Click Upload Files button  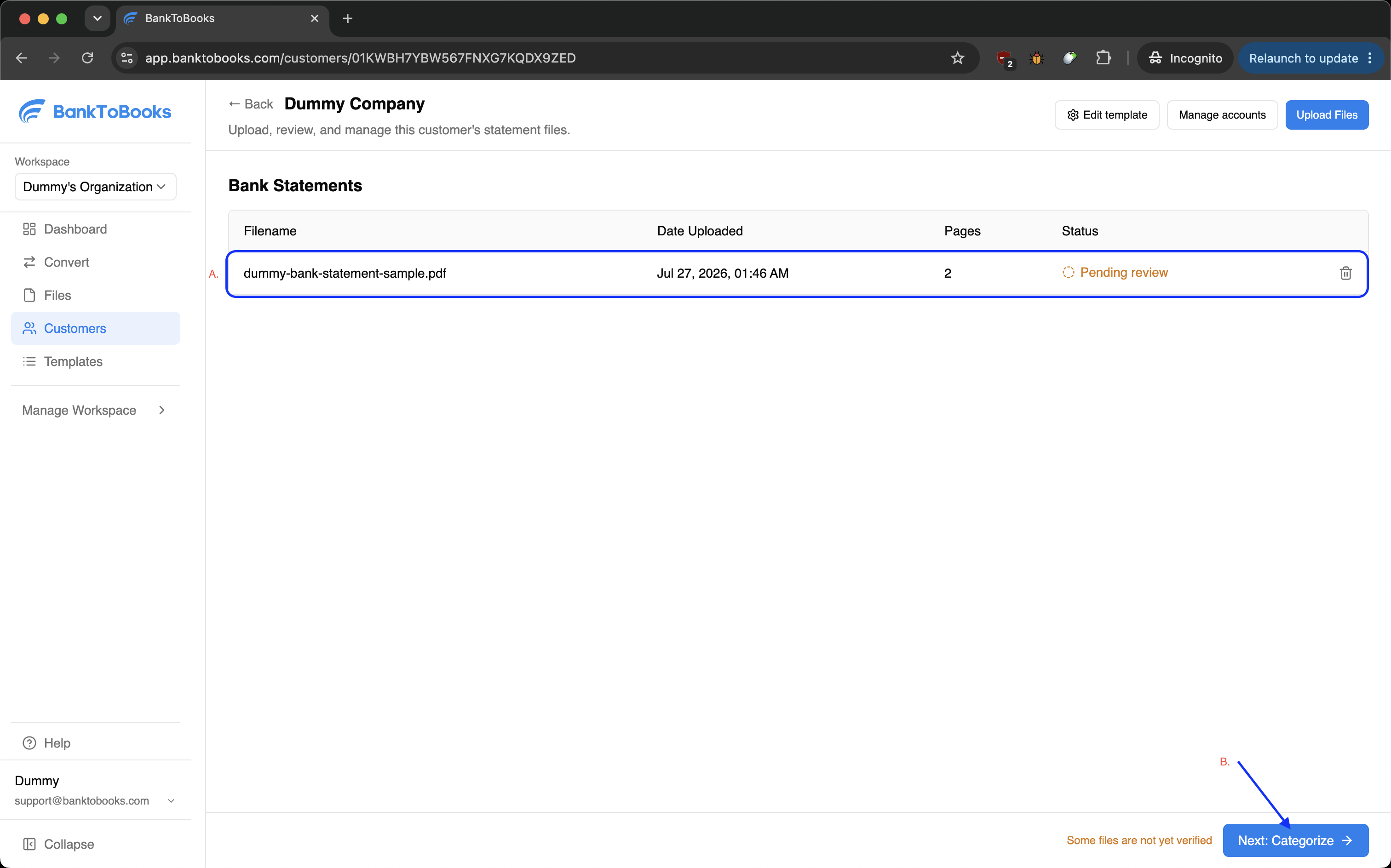point(1327,115)
